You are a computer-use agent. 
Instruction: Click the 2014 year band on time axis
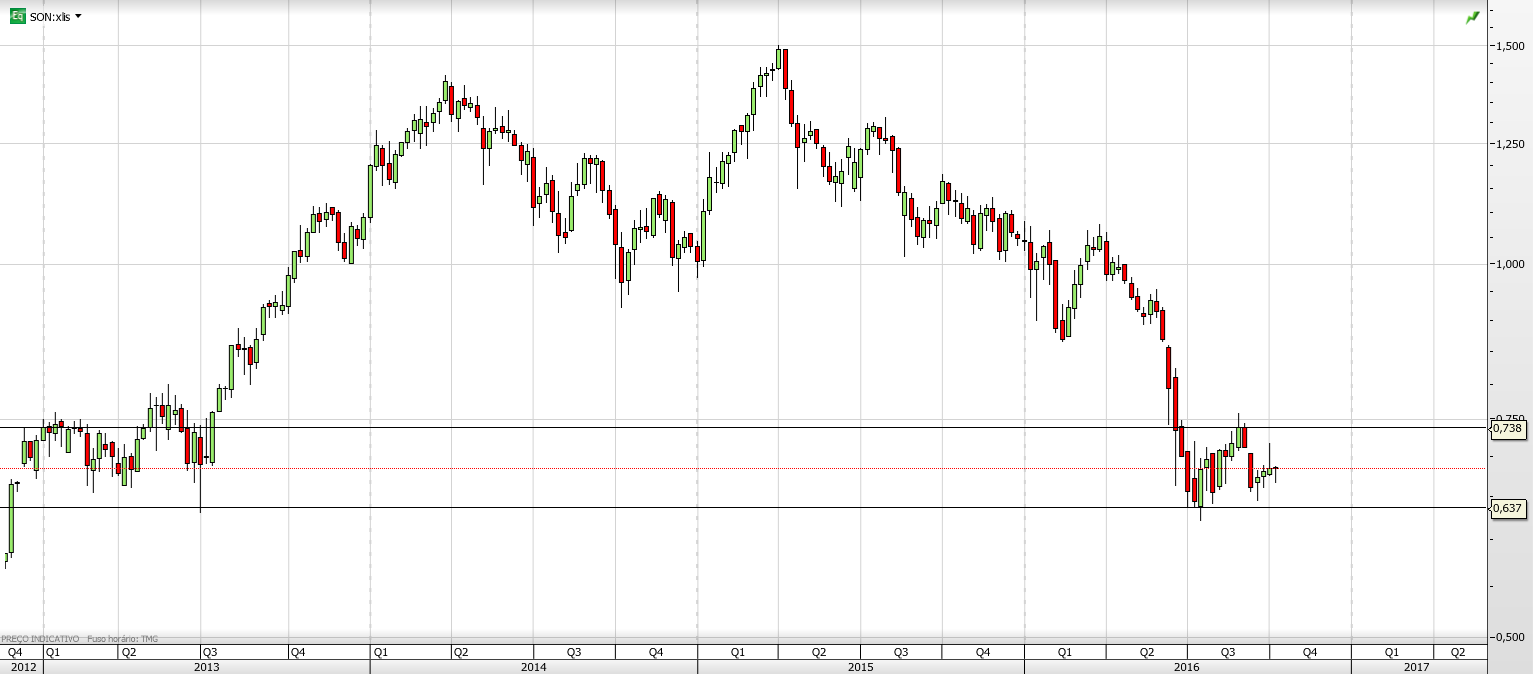pyautogui.click(x=533, y=666)
